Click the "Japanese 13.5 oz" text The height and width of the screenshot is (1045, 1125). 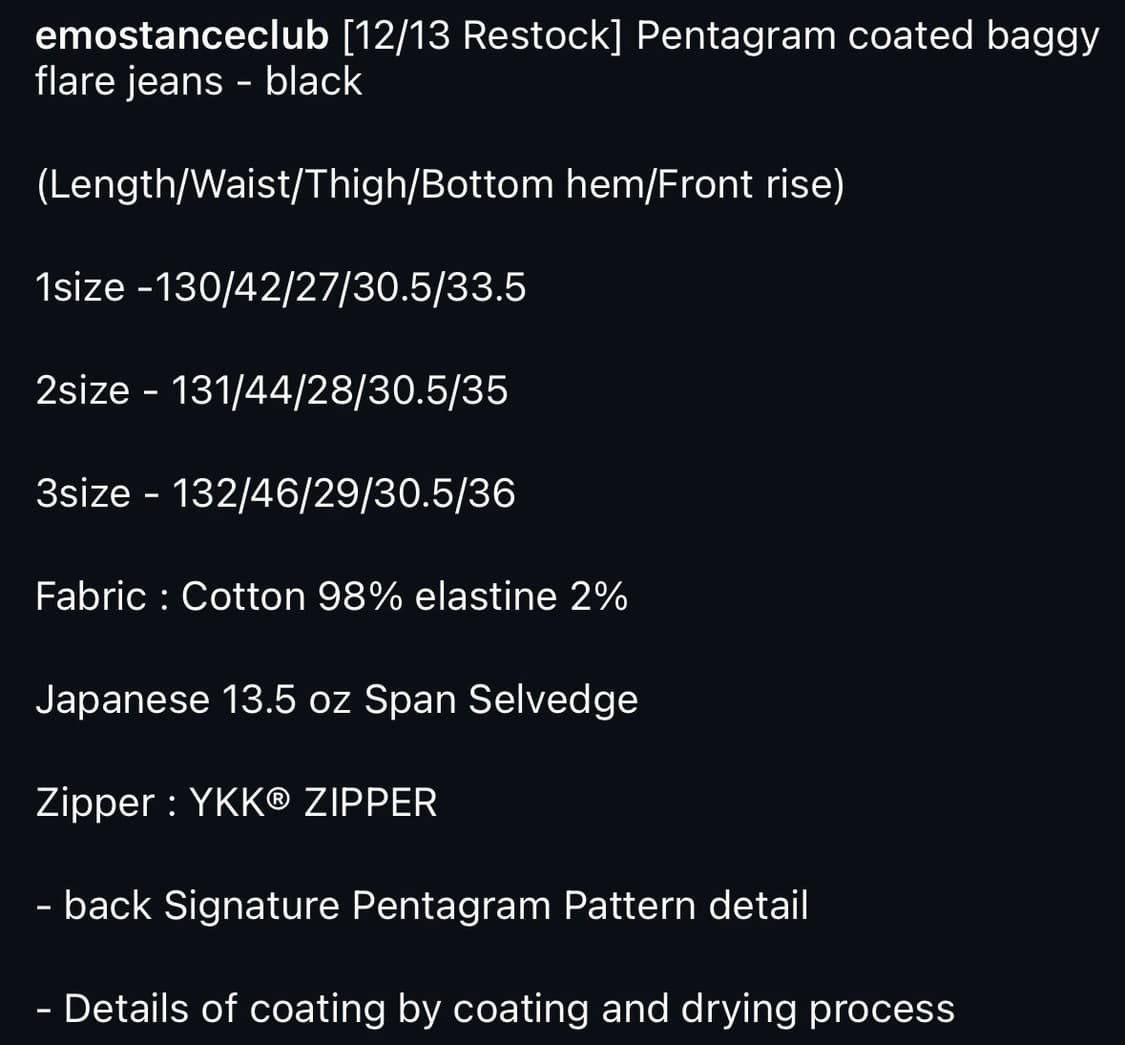pyautogui.click(x=193, y=700)
